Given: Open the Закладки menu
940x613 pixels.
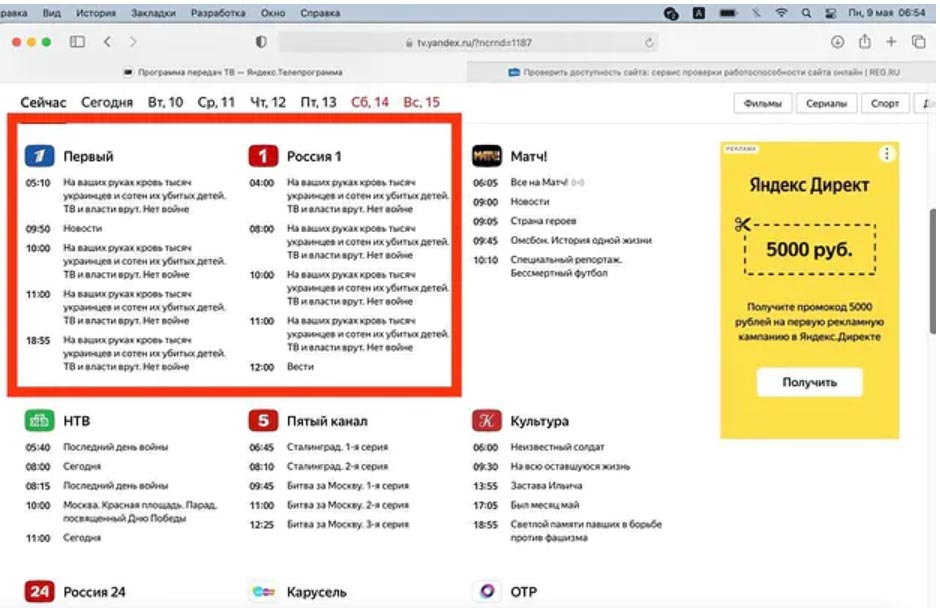Looking at the screenshot, I should [153, 13].
